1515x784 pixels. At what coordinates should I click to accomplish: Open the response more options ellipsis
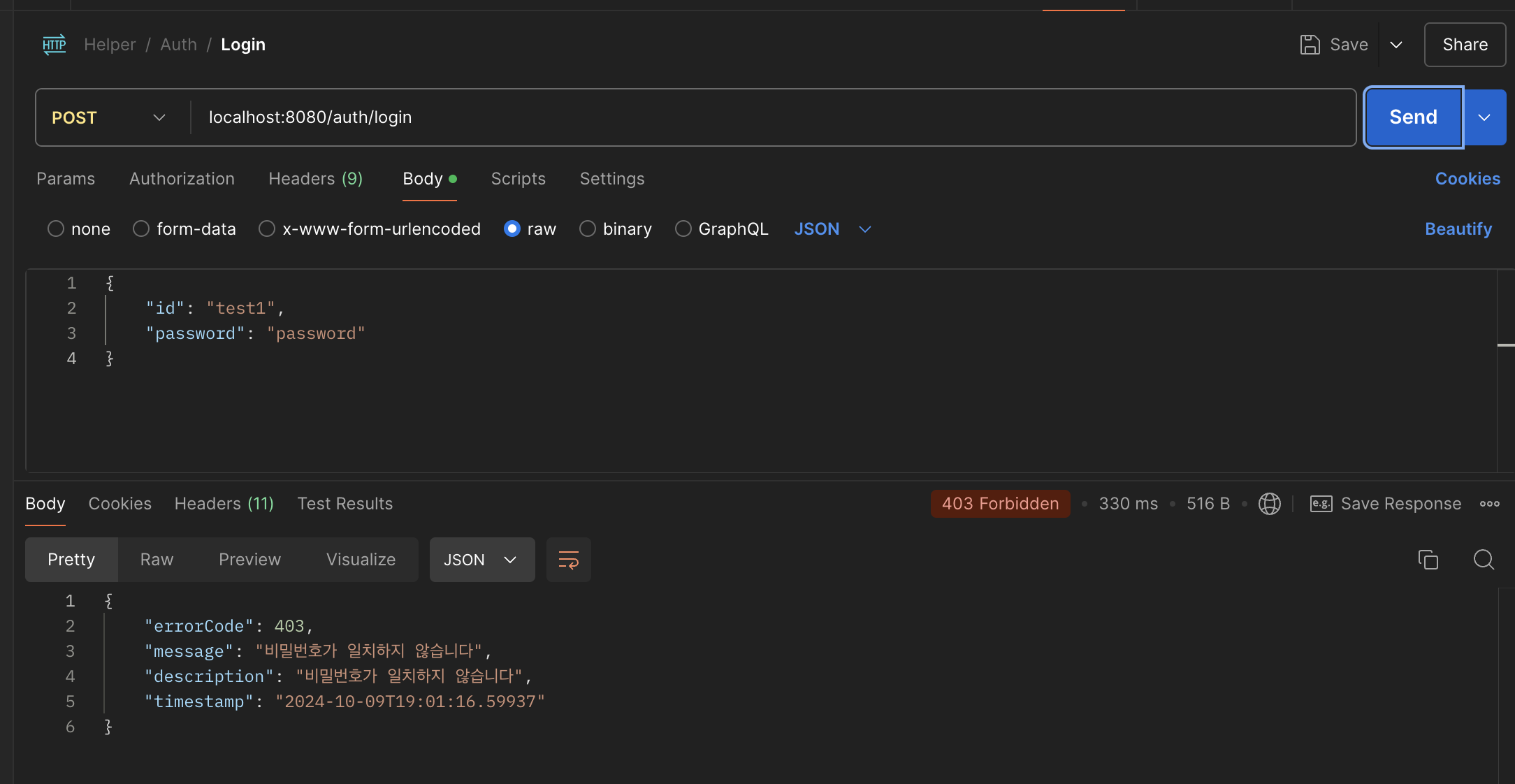click(x=1489, y=504)
